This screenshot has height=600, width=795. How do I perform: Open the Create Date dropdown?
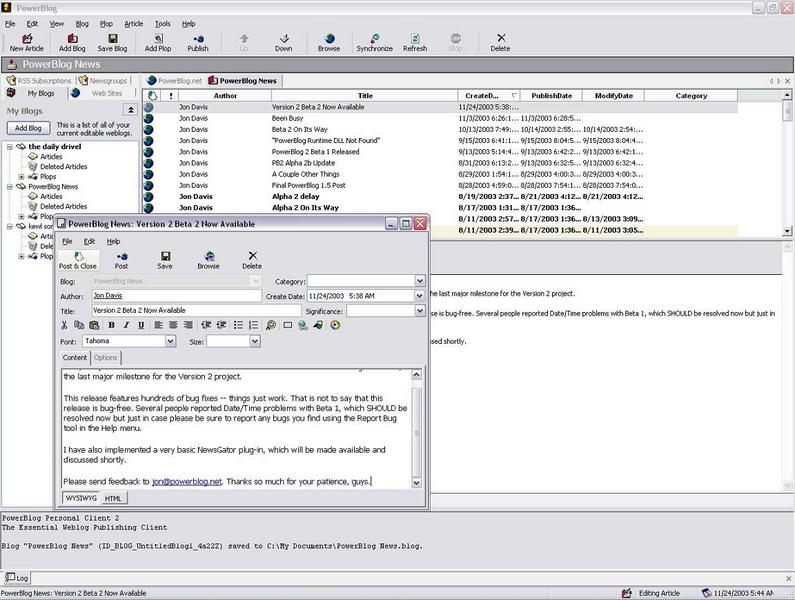coord(420,295)
